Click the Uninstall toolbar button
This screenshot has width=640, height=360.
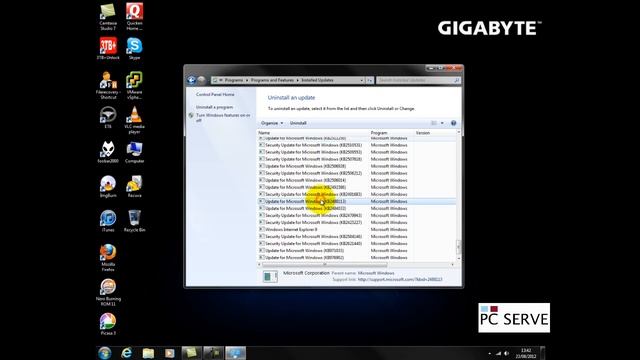pyautogui.click(x=298, y=123)
